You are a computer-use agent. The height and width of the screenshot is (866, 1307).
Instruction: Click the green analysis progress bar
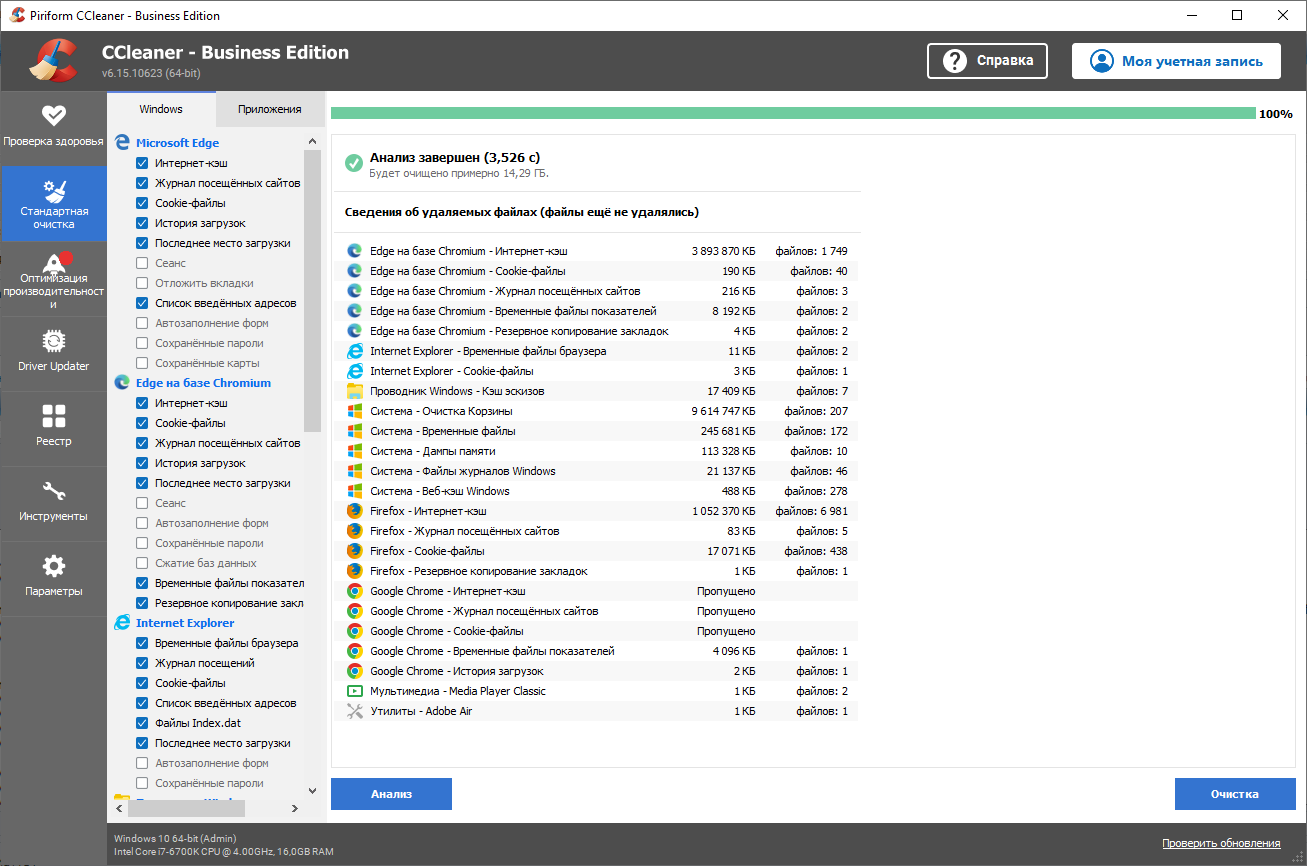click(792, 114)
